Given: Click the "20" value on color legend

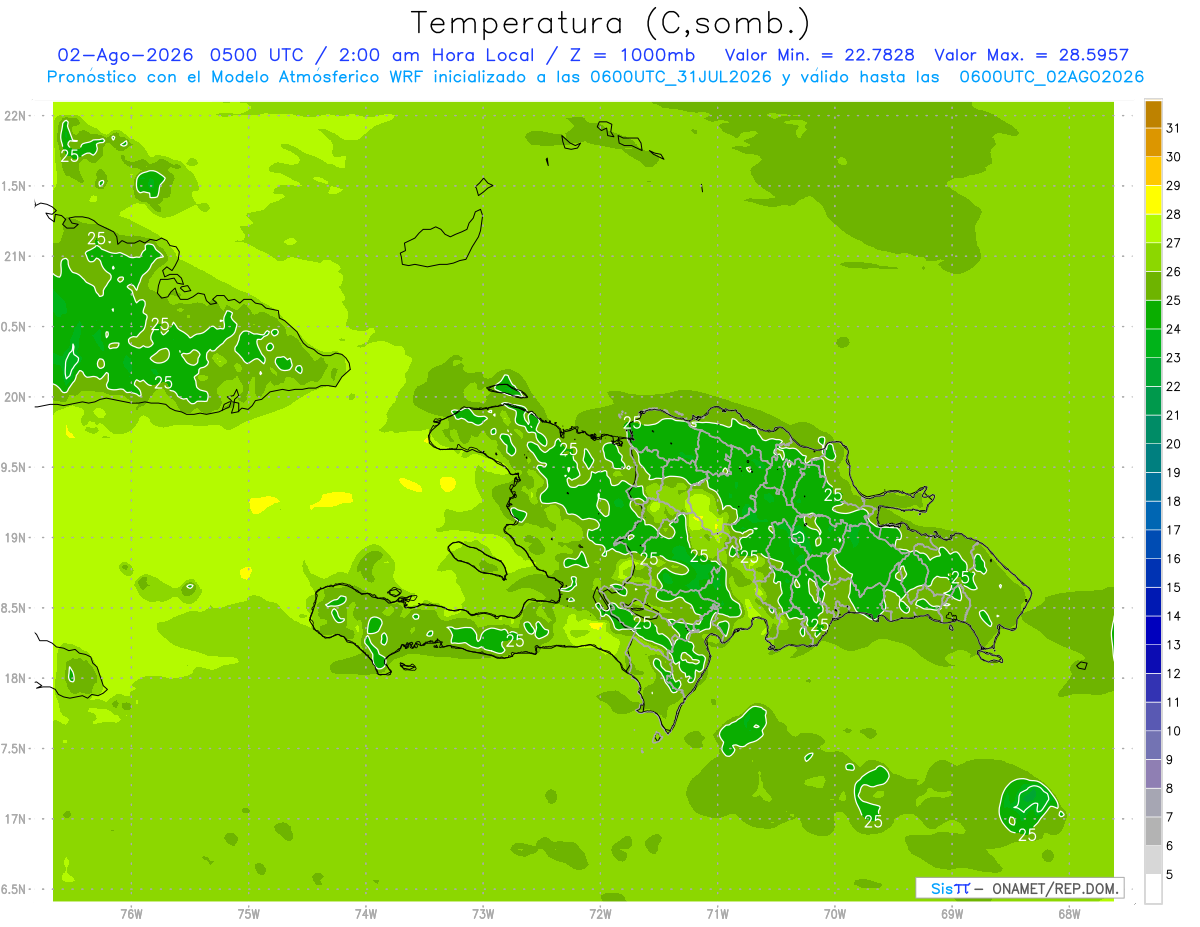Looking at the screenshot, I should click(1174, 444).
